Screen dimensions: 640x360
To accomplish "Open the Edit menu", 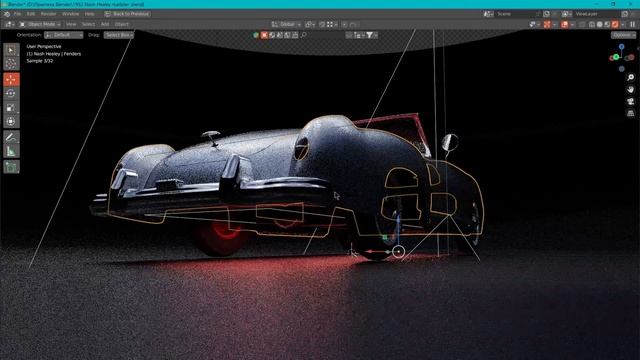I will pyautogui.click(x=31, y=14).
